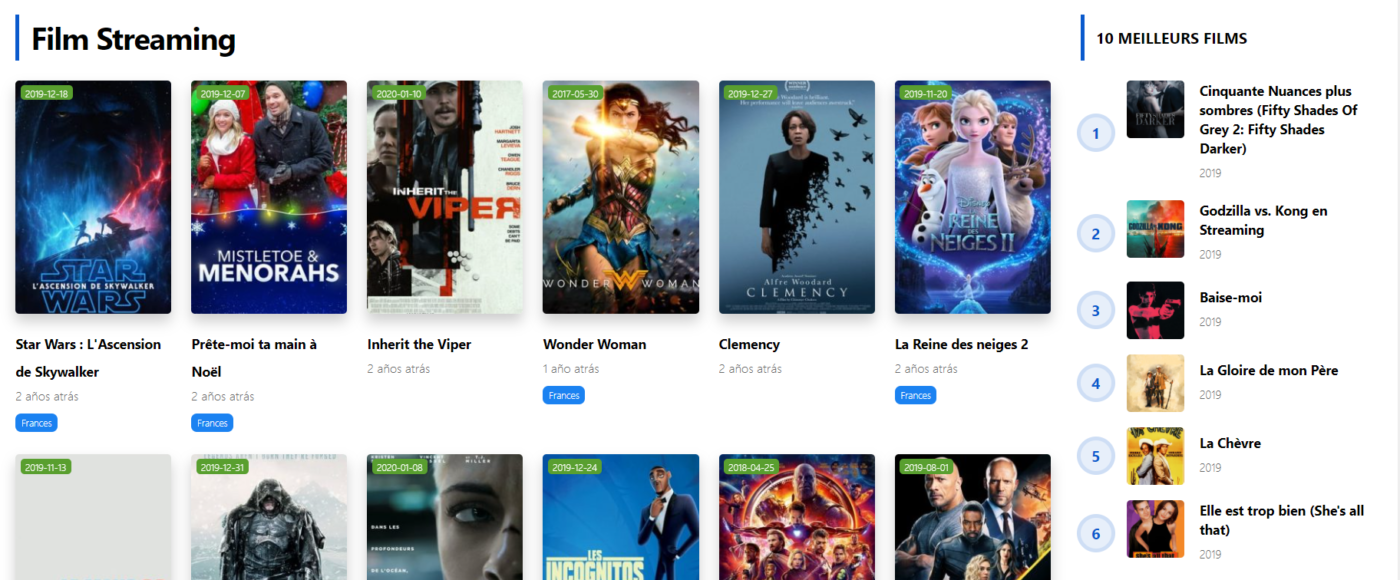Open Elle est trop bien thumbnail
This screenshot has height=580, width=1400.
click(1155, 529)
